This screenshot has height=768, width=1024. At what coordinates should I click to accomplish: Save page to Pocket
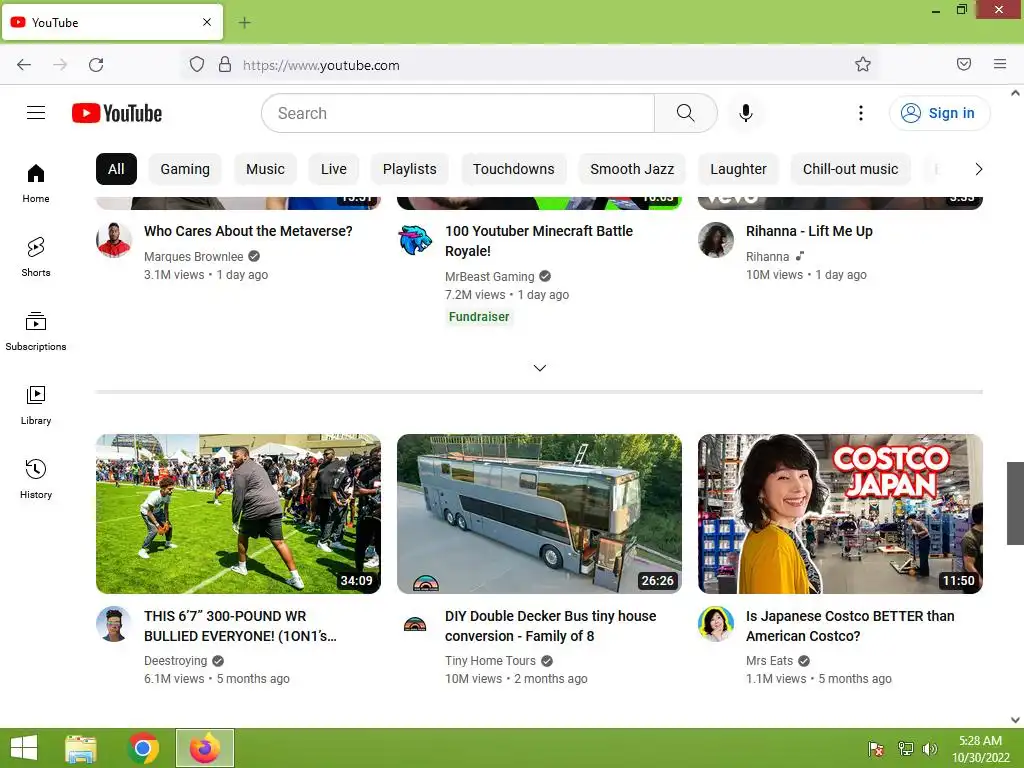964,65
